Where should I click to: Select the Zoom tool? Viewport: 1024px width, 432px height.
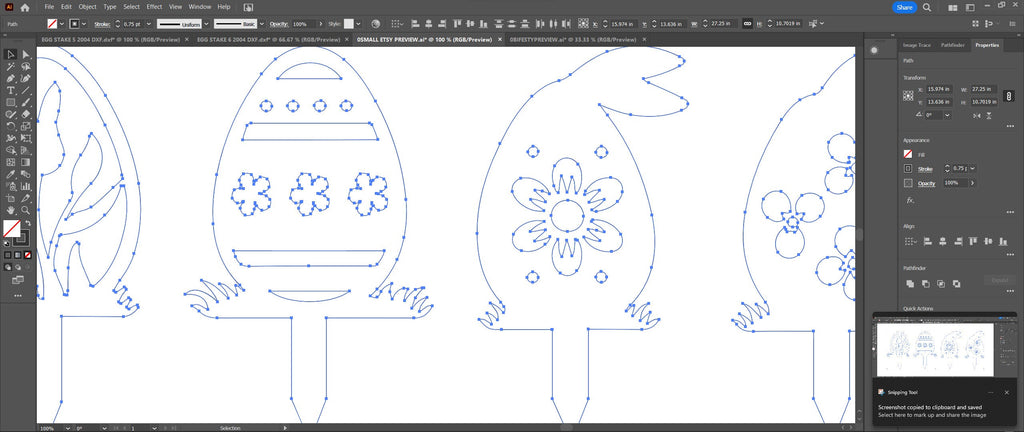26,210
